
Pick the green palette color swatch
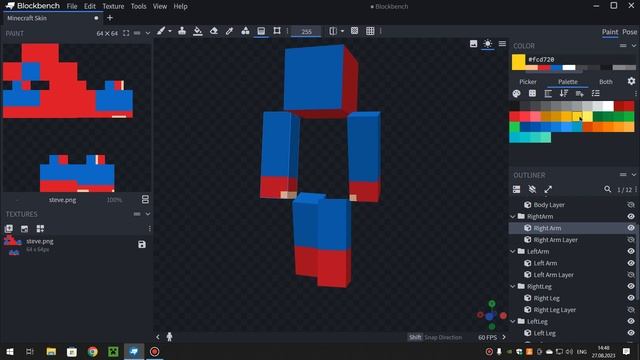pos(515,127)
